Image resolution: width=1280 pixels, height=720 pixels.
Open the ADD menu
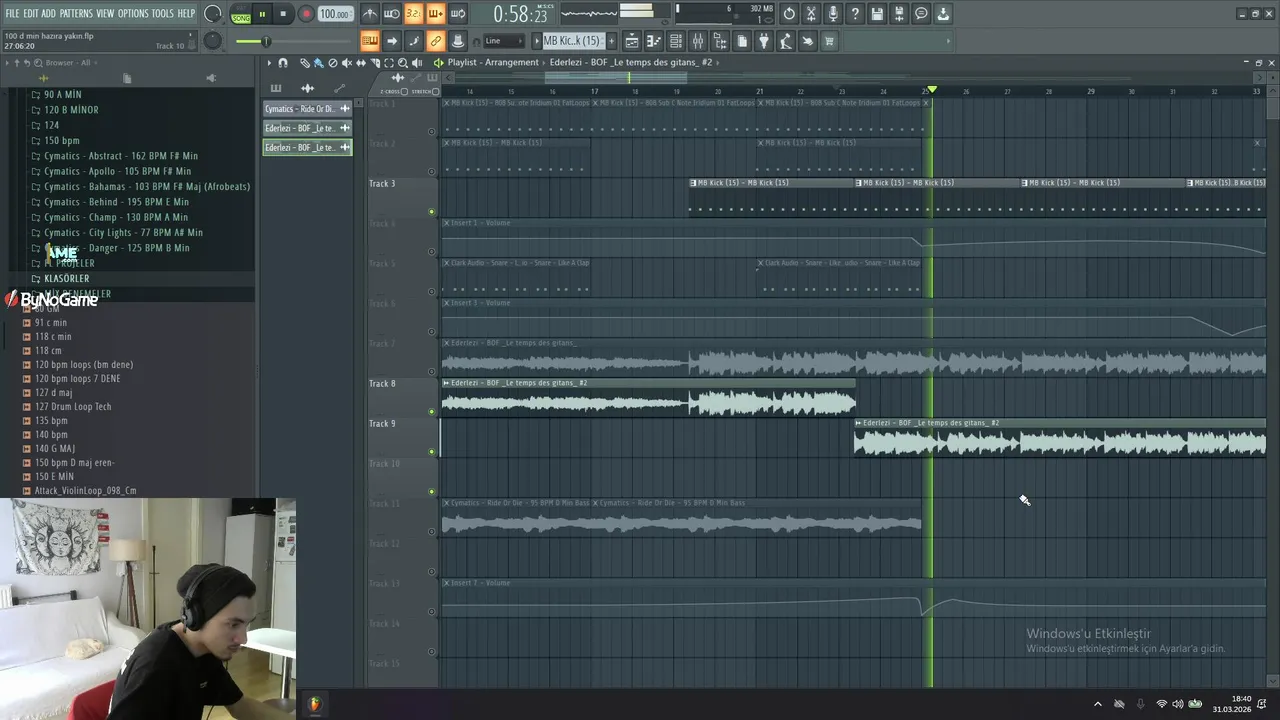coord(49,13)
